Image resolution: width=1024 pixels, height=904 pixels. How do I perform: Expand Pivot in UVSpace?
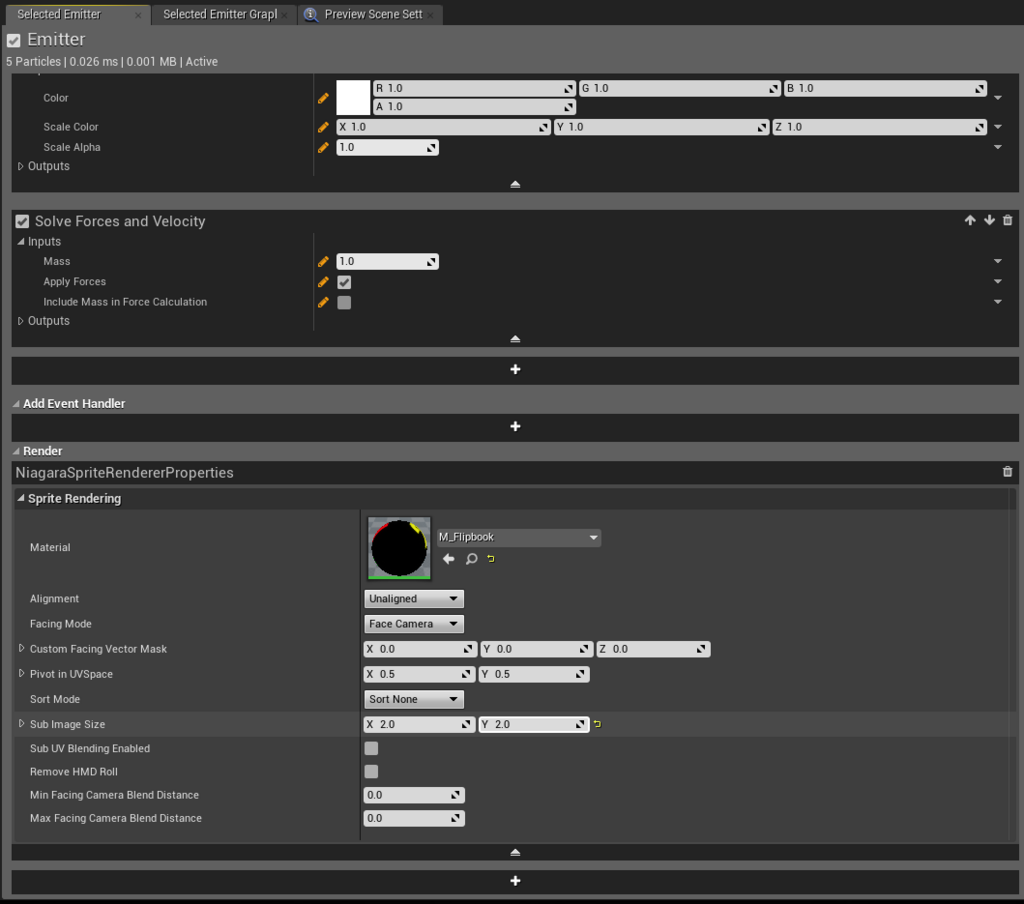pos(22,673)
